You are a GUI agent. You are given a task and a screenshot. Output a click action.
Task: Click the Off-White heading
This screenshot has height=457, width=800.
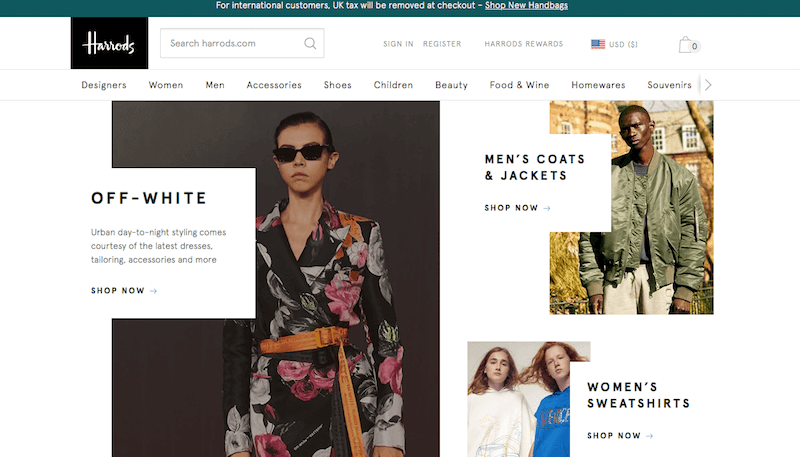pyautogui.click(x=149, y=198)
